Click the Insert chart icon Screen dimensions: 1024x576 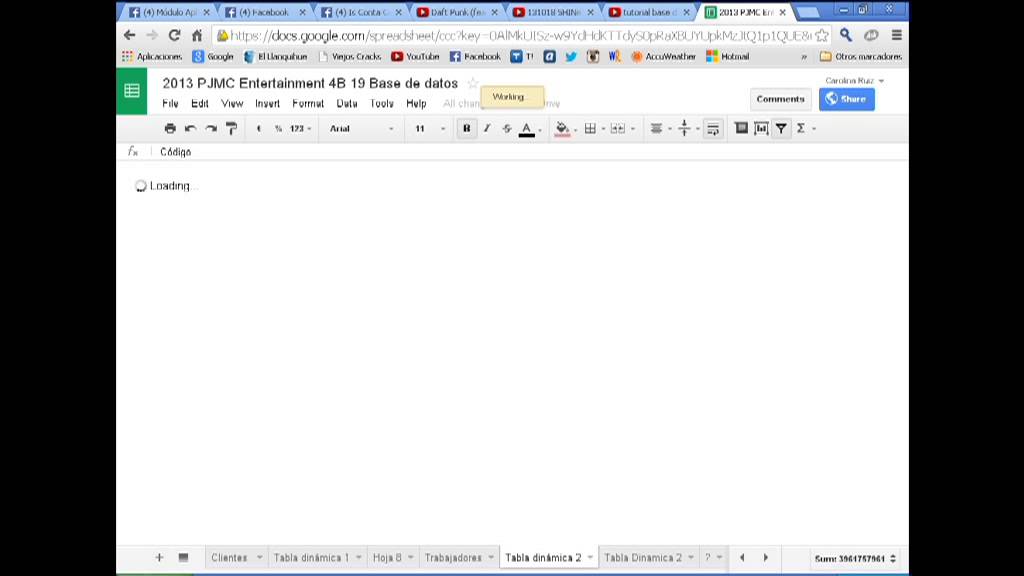761,129
